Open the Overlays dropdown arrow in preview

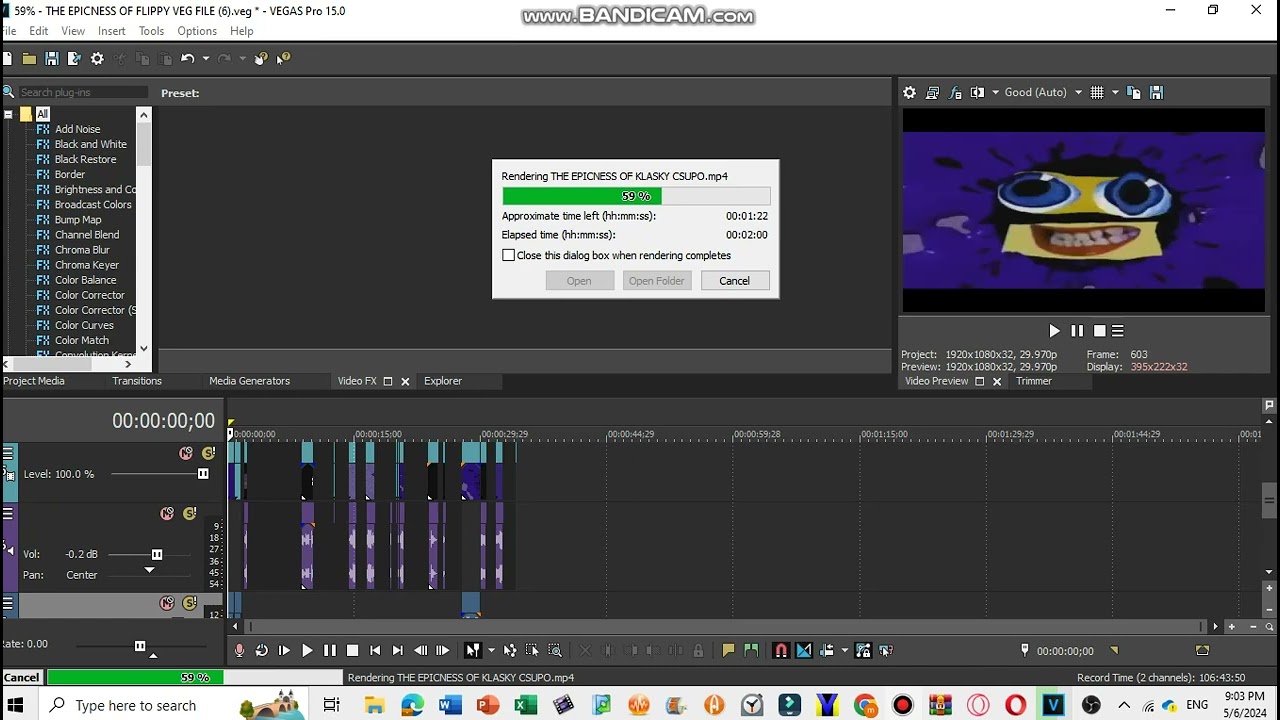[x=1115, y=92]
